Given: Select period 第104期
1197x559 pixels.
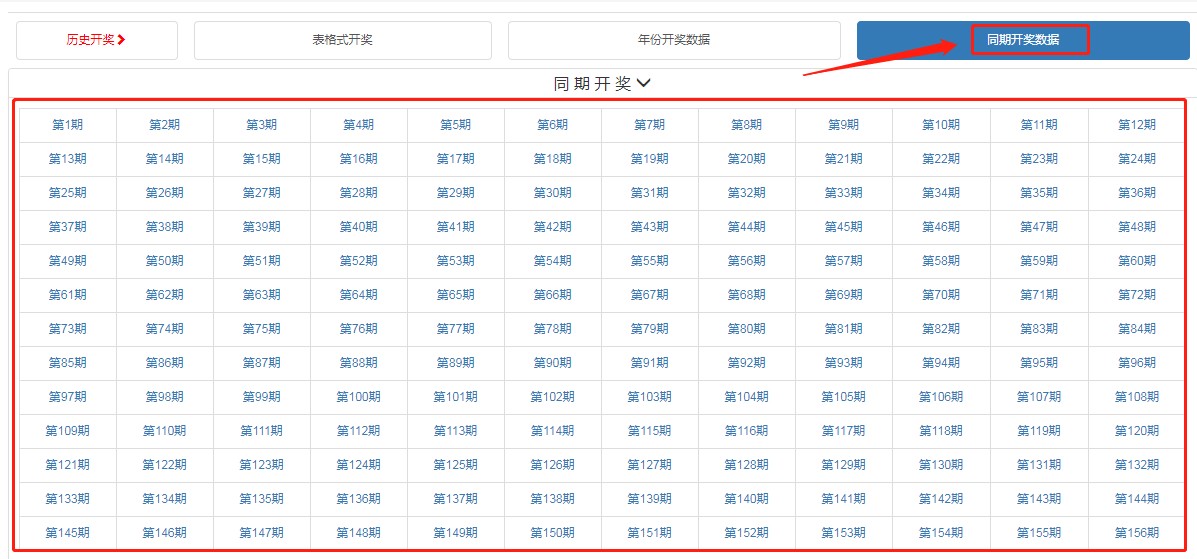Looking at the screenshot, I should 747,397.
